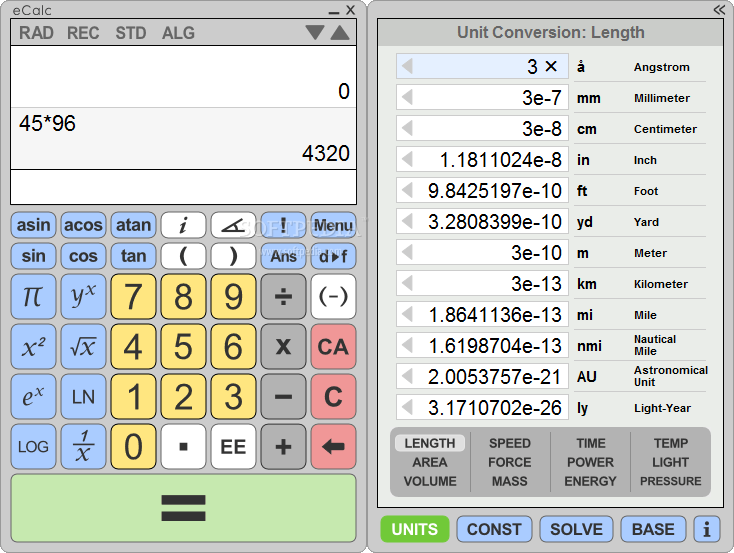Select the SPEED conversion category

(x=510, y=443)
